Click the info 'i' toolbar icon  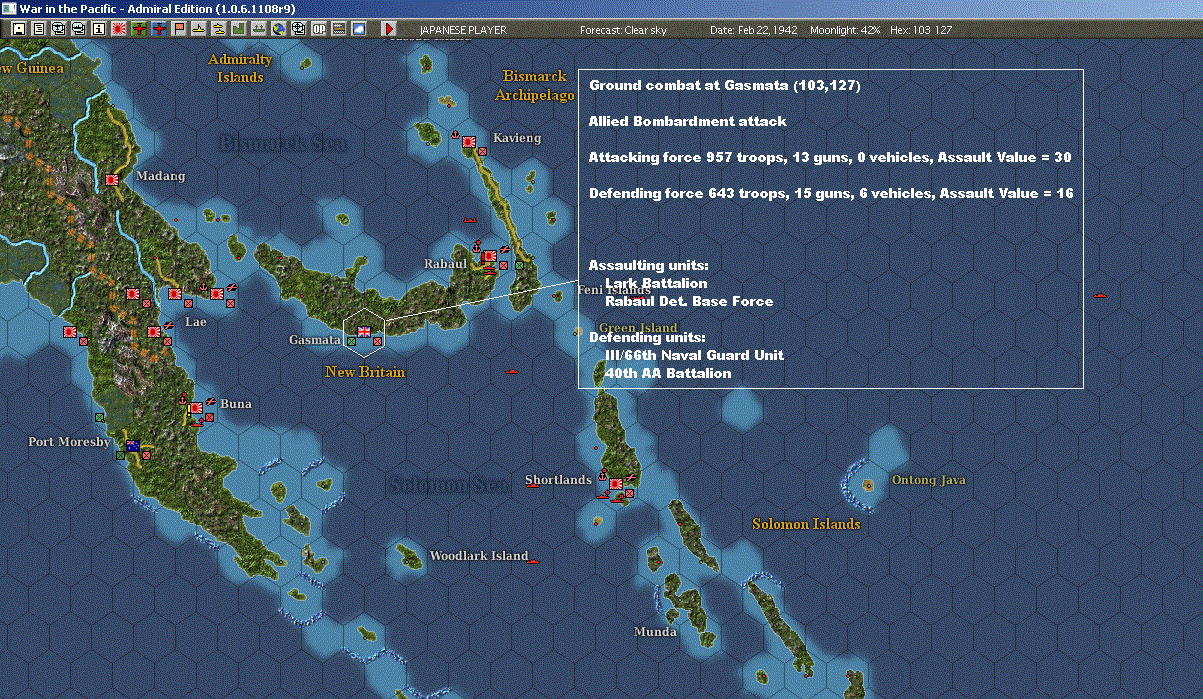pyautogui.click(x=98, y=29)
